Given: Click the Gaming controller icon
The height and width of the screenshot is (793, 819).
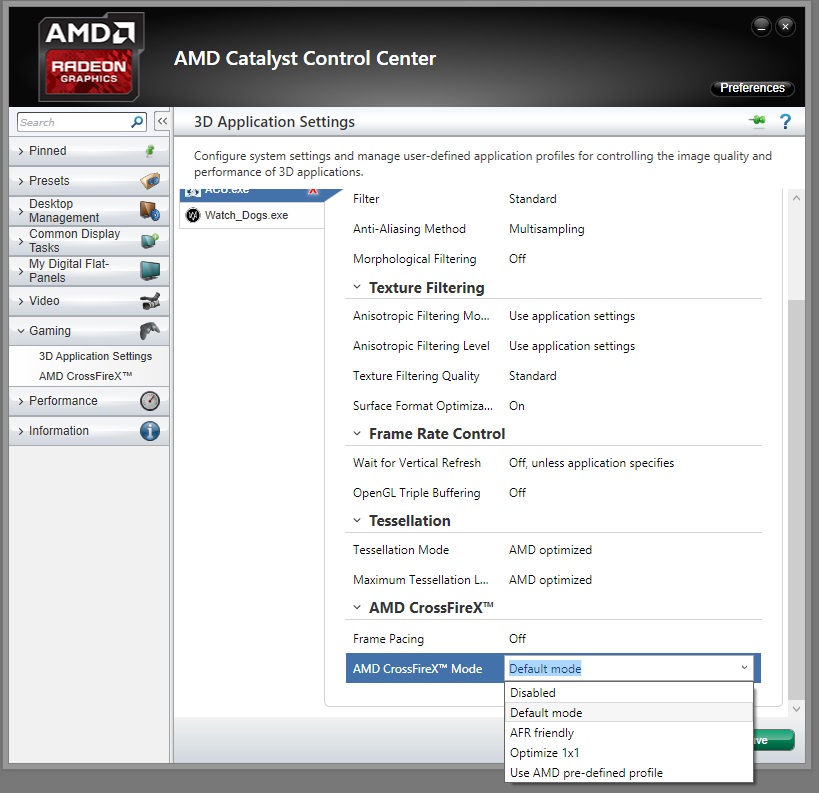Looking at the screenshot, I should (x=150, y=331).
